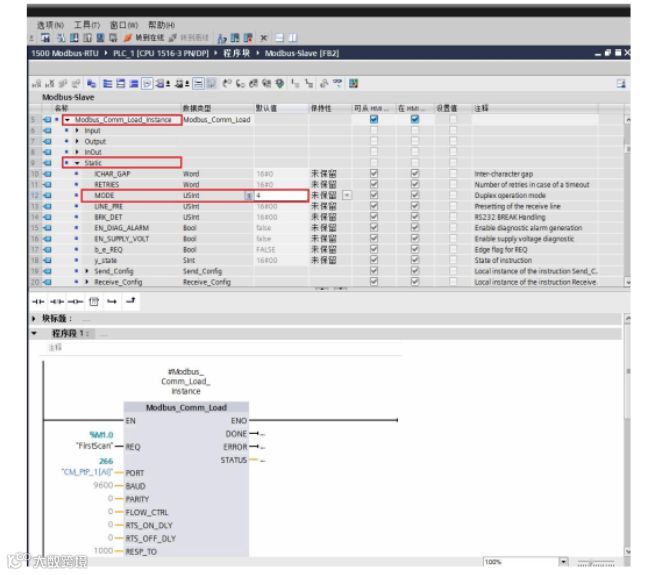Screen dimensions: 659x575
Task: Click 程序块 in the breadcrumb path
Action: (237, 53)
